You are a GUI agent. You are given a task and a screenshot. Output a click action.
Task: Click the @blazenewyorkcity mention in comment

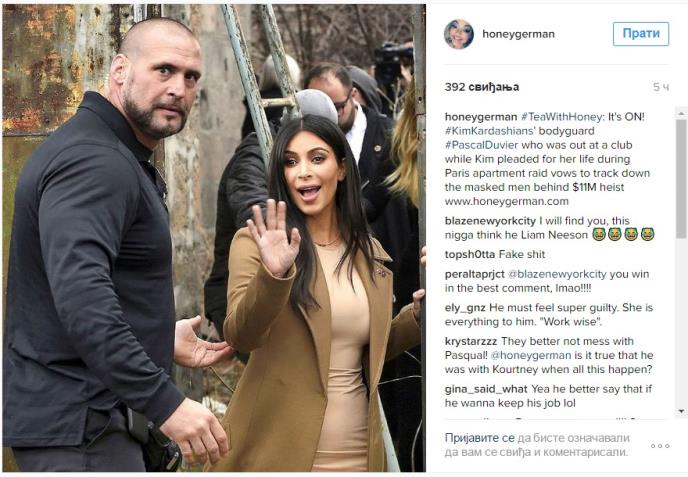pyautogui.click(x=557, y=274)
